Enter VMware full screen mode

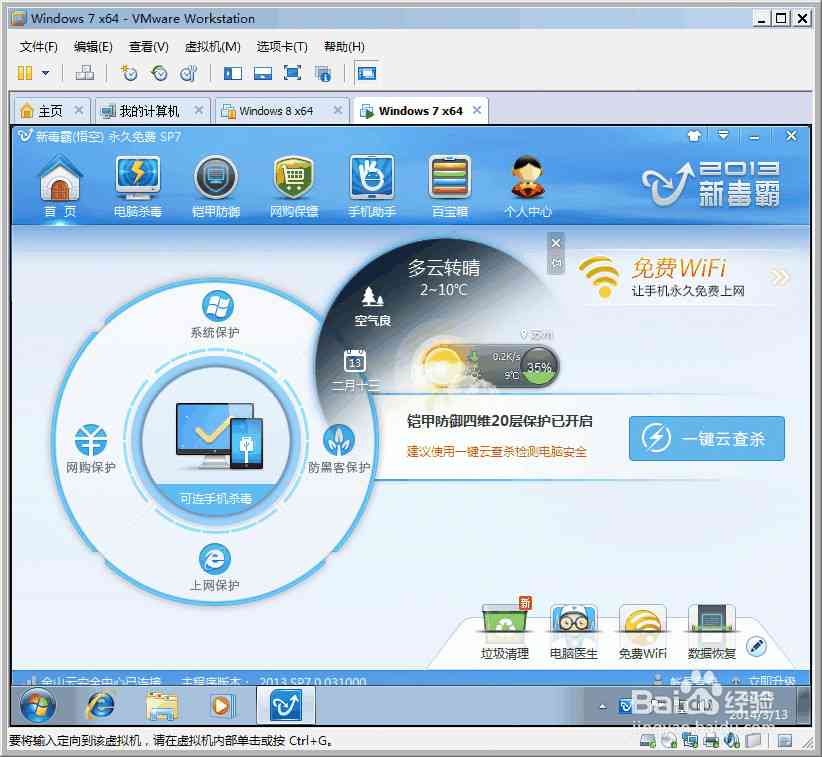[x=293, y=73]
